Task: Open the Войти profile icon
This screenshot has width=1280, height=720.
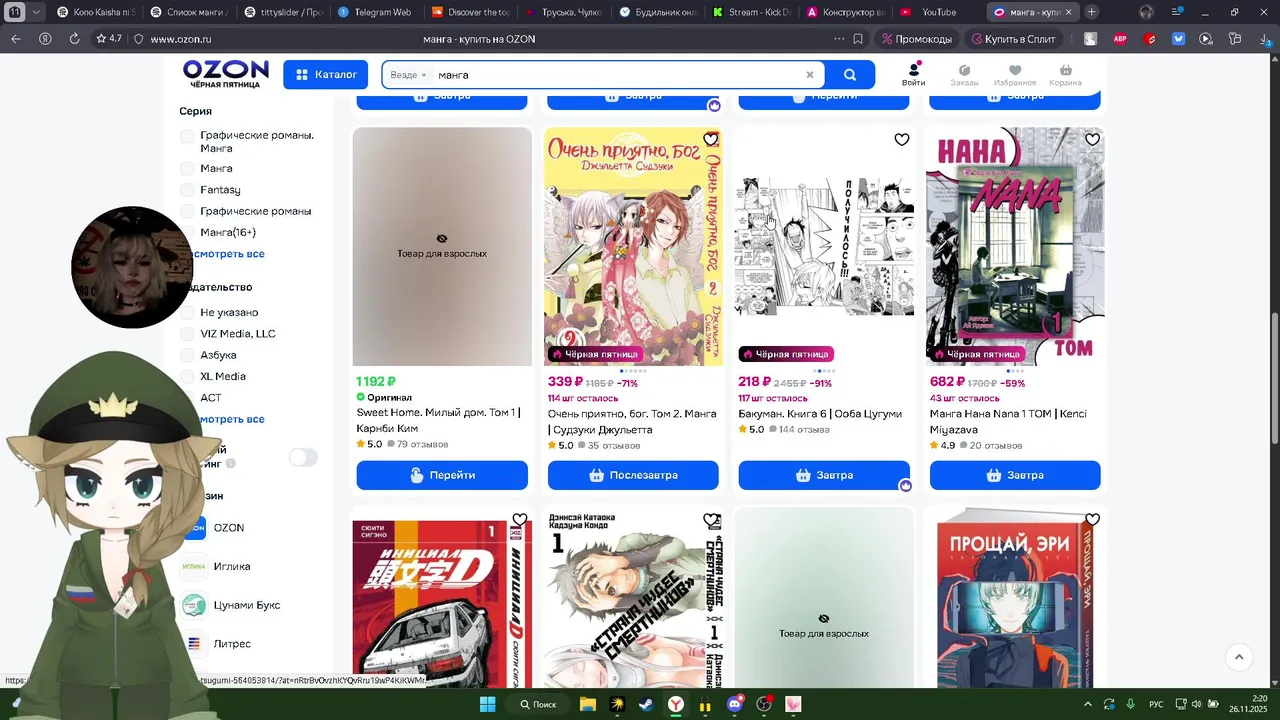Action: pos(913,75)
